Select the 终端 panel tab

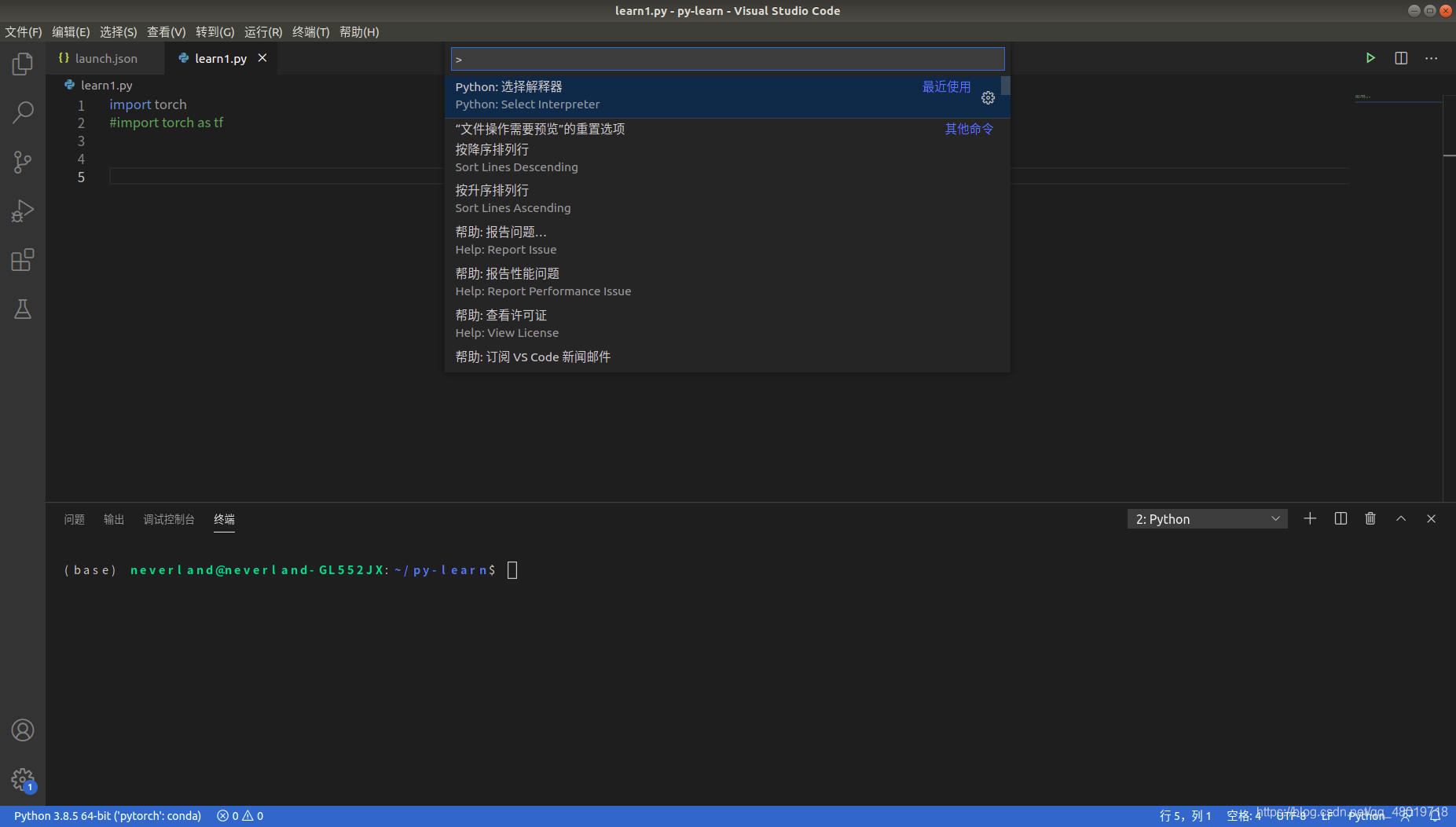(225, 519)
